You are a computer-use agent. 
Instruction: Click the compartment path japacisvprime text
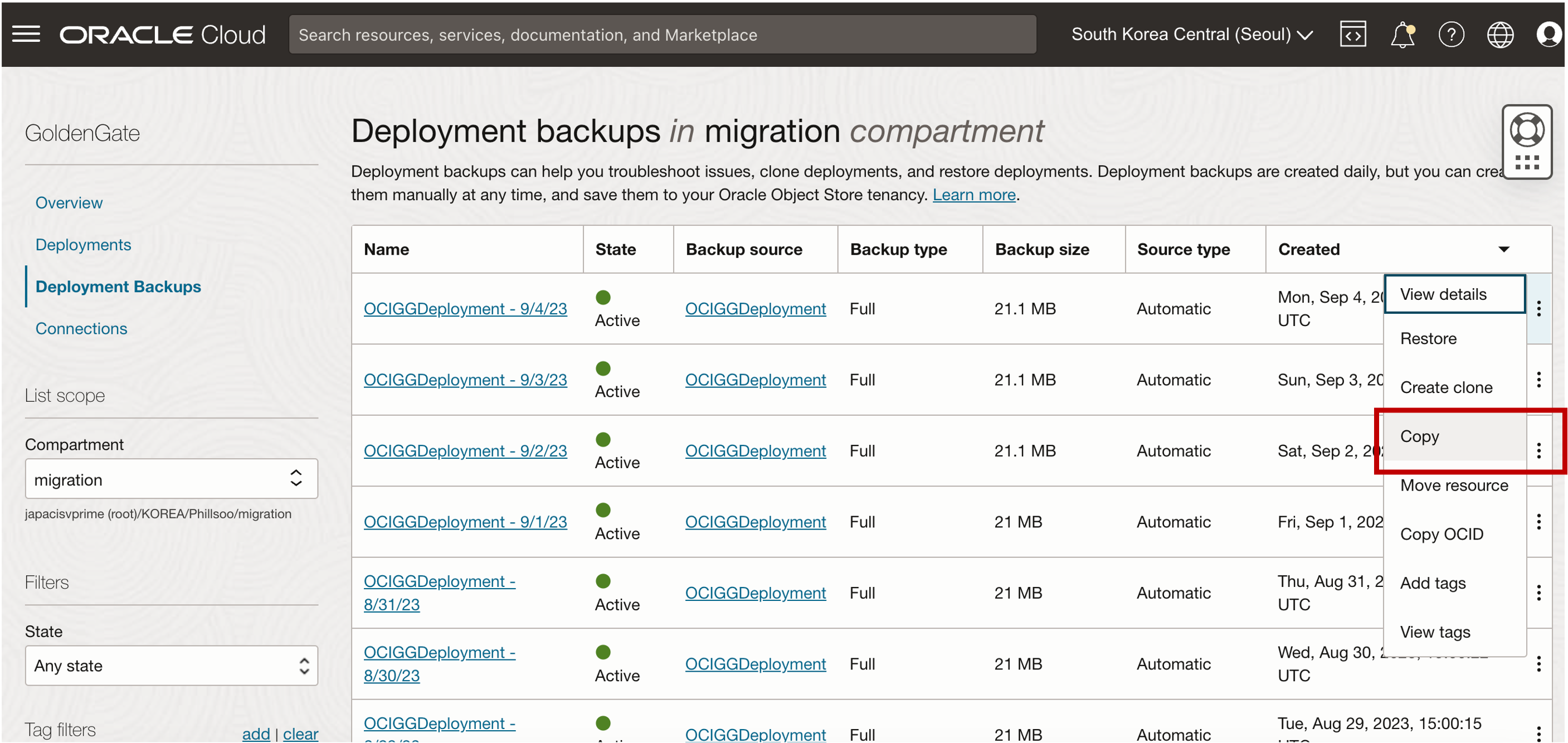click(158, 514)
